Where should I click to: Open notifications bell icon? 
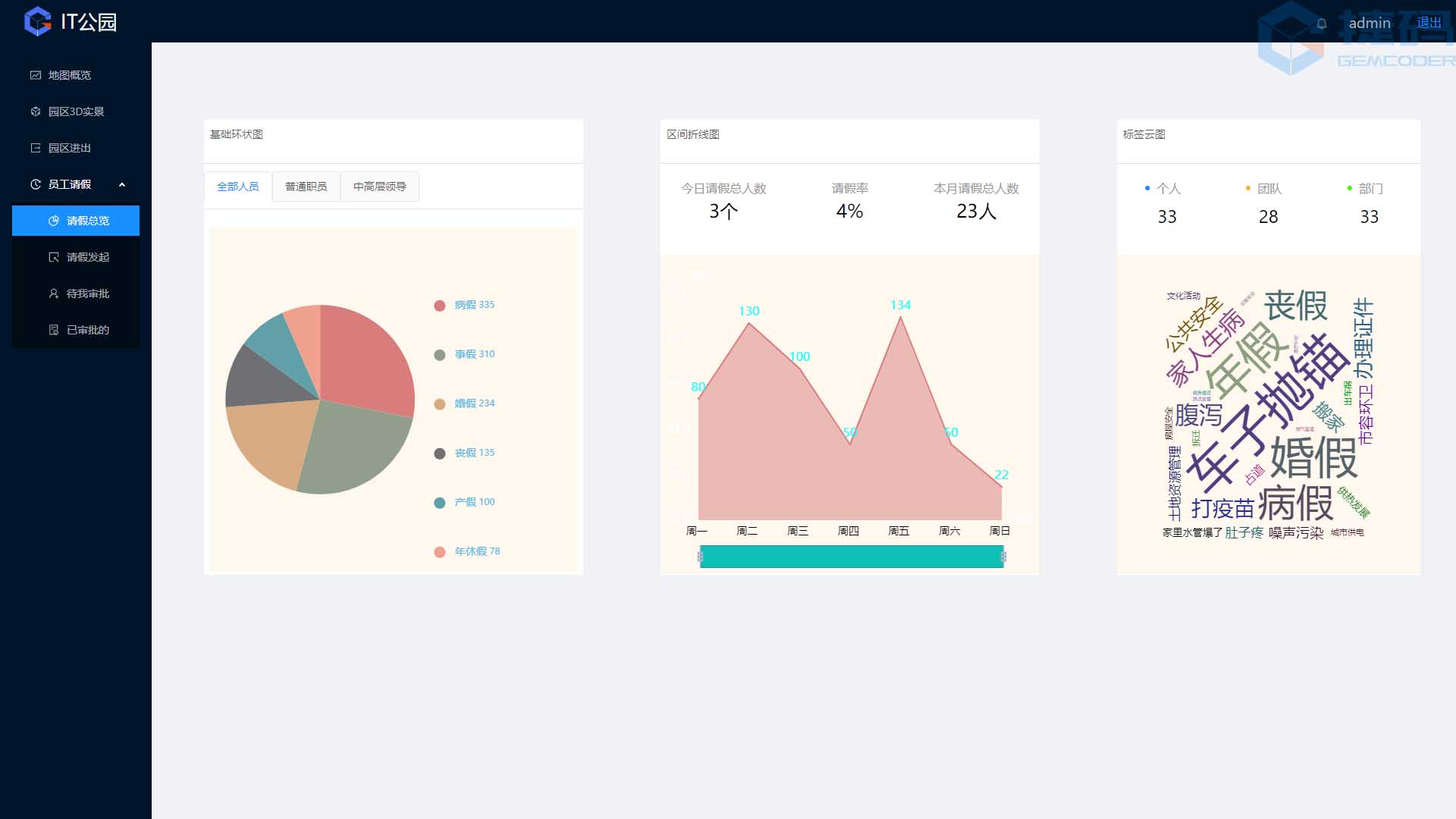[1322, 24]
